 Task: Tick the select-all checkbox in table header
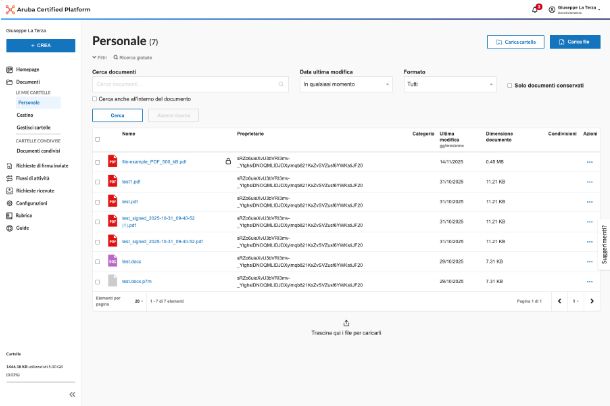97,138
